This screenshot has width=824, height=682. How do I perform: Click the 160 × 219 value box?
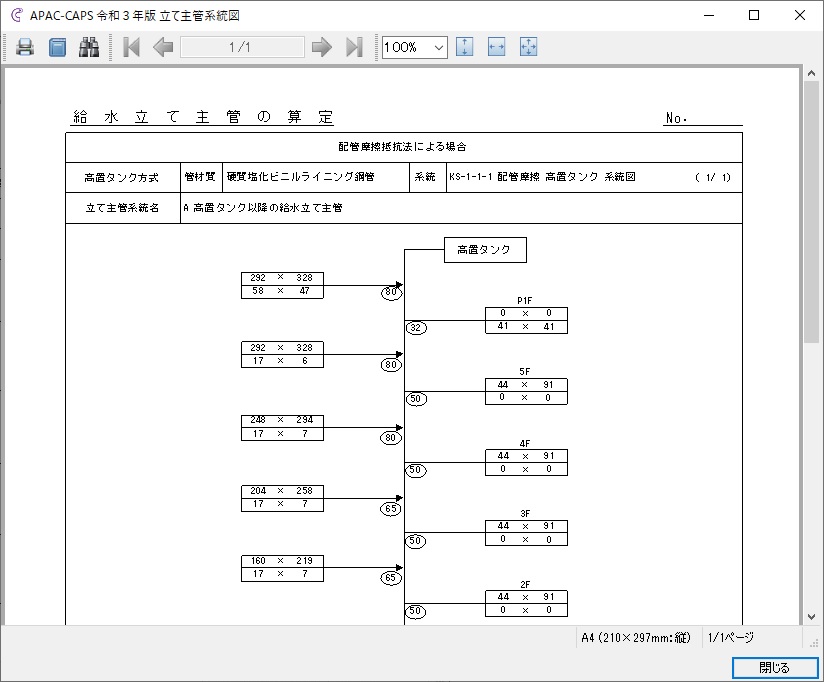pyautogui.click(x=282, y=561)
